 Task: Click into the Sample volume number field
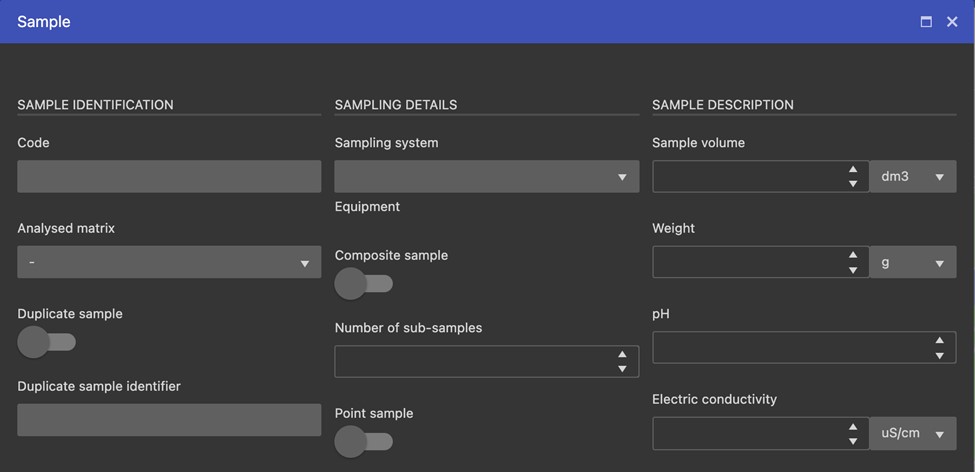[x=749, y=177]
